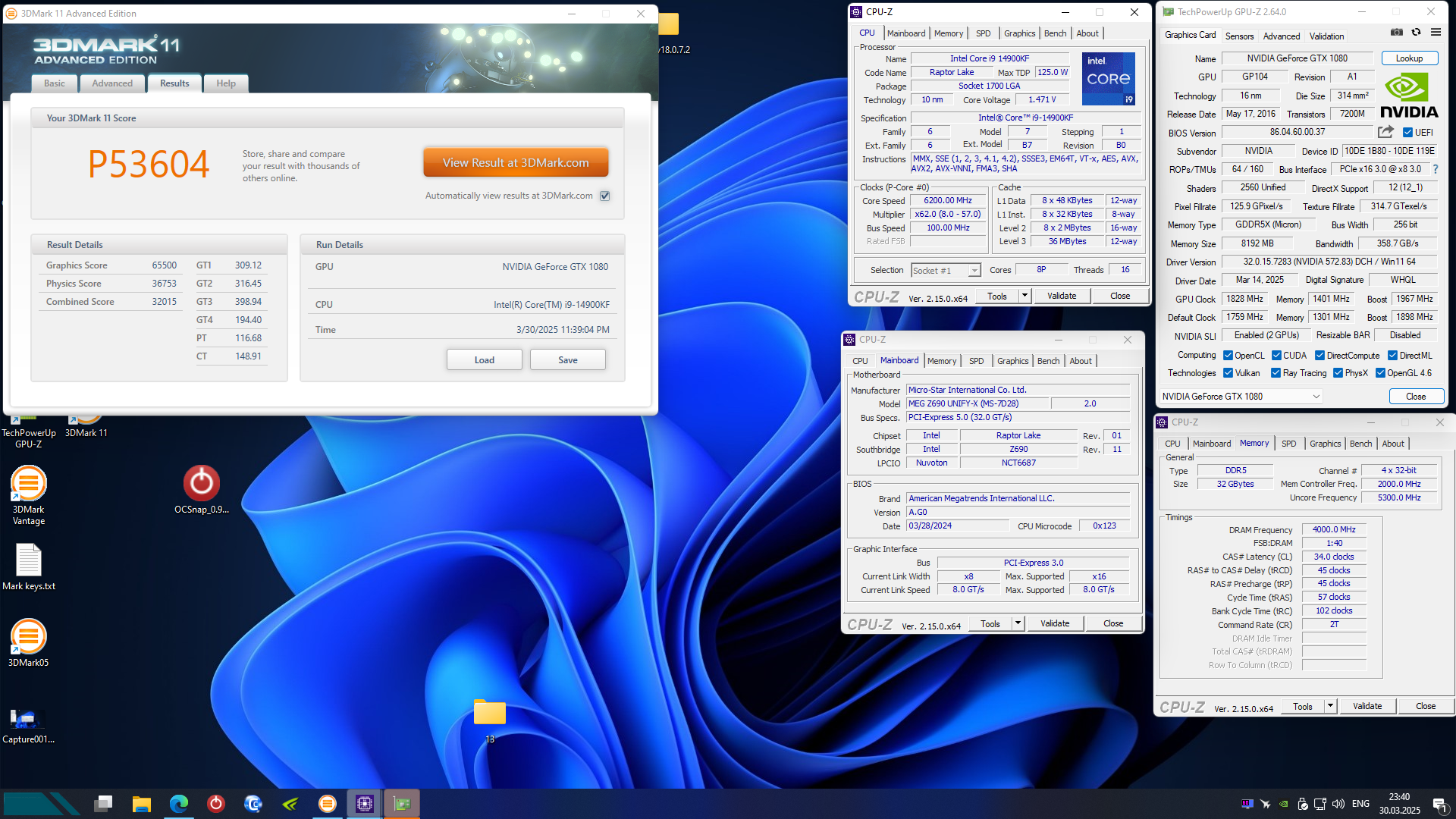Toggle Vulkan checkbox
Screen dimensions: 1456x819
point(1228,373)
